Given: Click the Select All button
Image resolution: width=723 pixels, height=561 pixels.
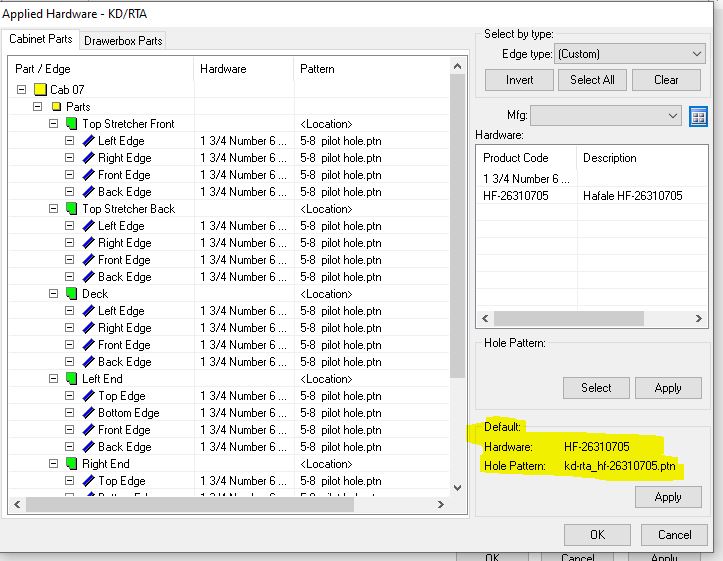Looking at the screenshot, I should coord(592,80).
